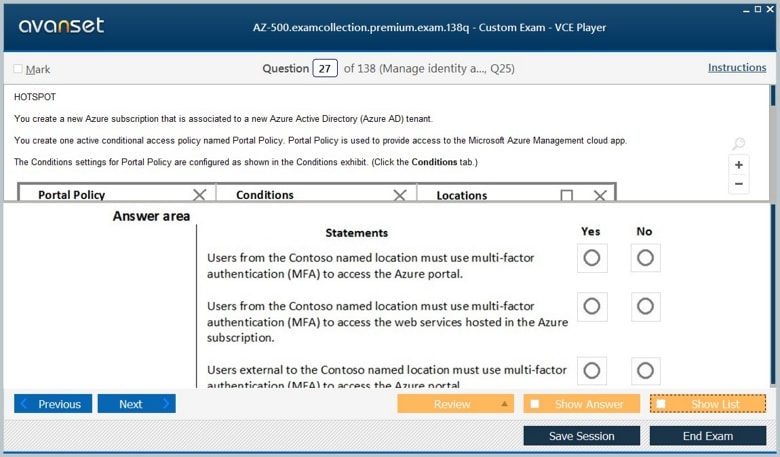This screenshot has width=780, height=457.
Task: Select No for the web services statement
Action: pyautogui.click(x=645, y=306)
